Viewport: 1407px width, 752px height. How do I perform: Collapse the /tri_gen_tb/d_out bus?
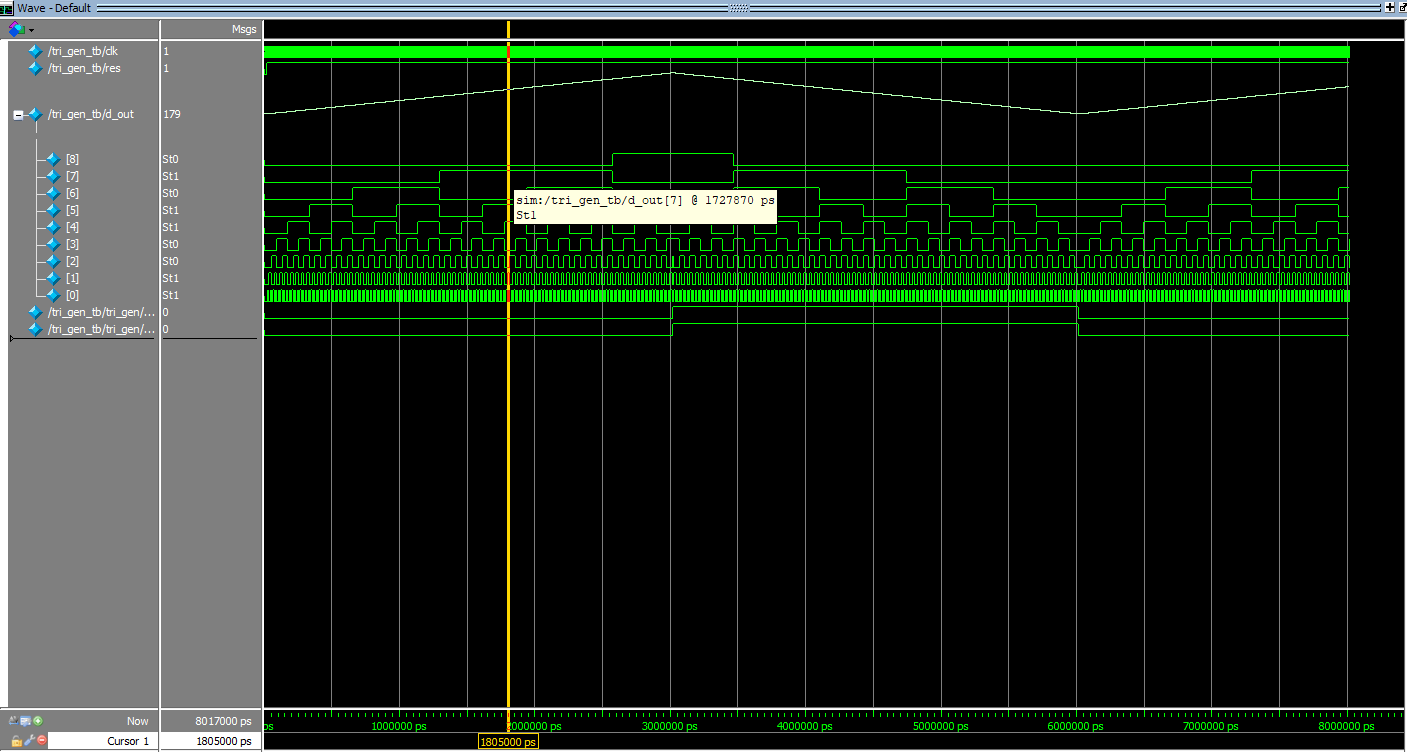(x=18, y=115)
